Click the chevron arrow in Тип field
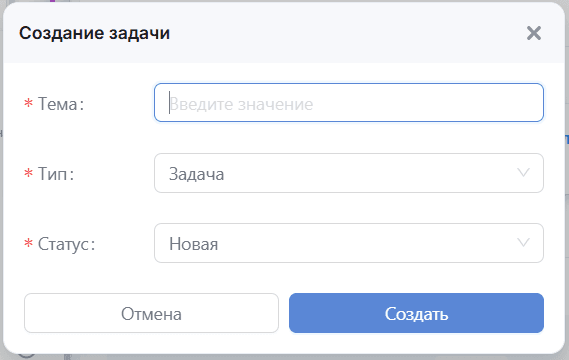 tap(523, 172)
